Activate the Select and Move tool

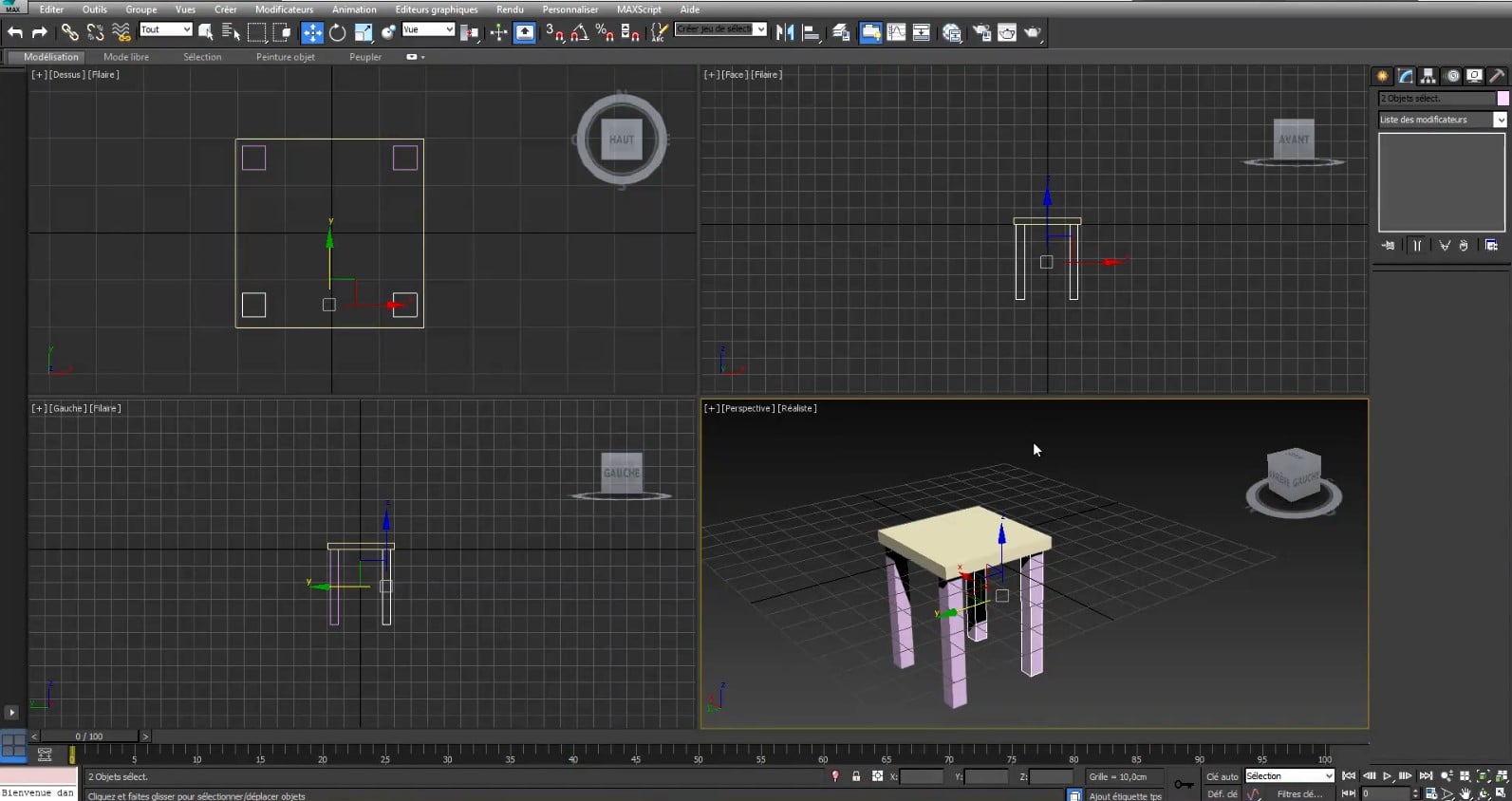tap(312, 32)
